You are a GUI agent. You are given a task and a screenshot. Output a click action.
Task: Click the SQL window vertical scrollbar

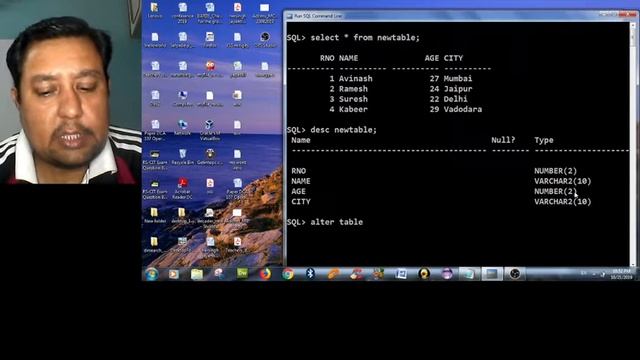click(633, 143)
